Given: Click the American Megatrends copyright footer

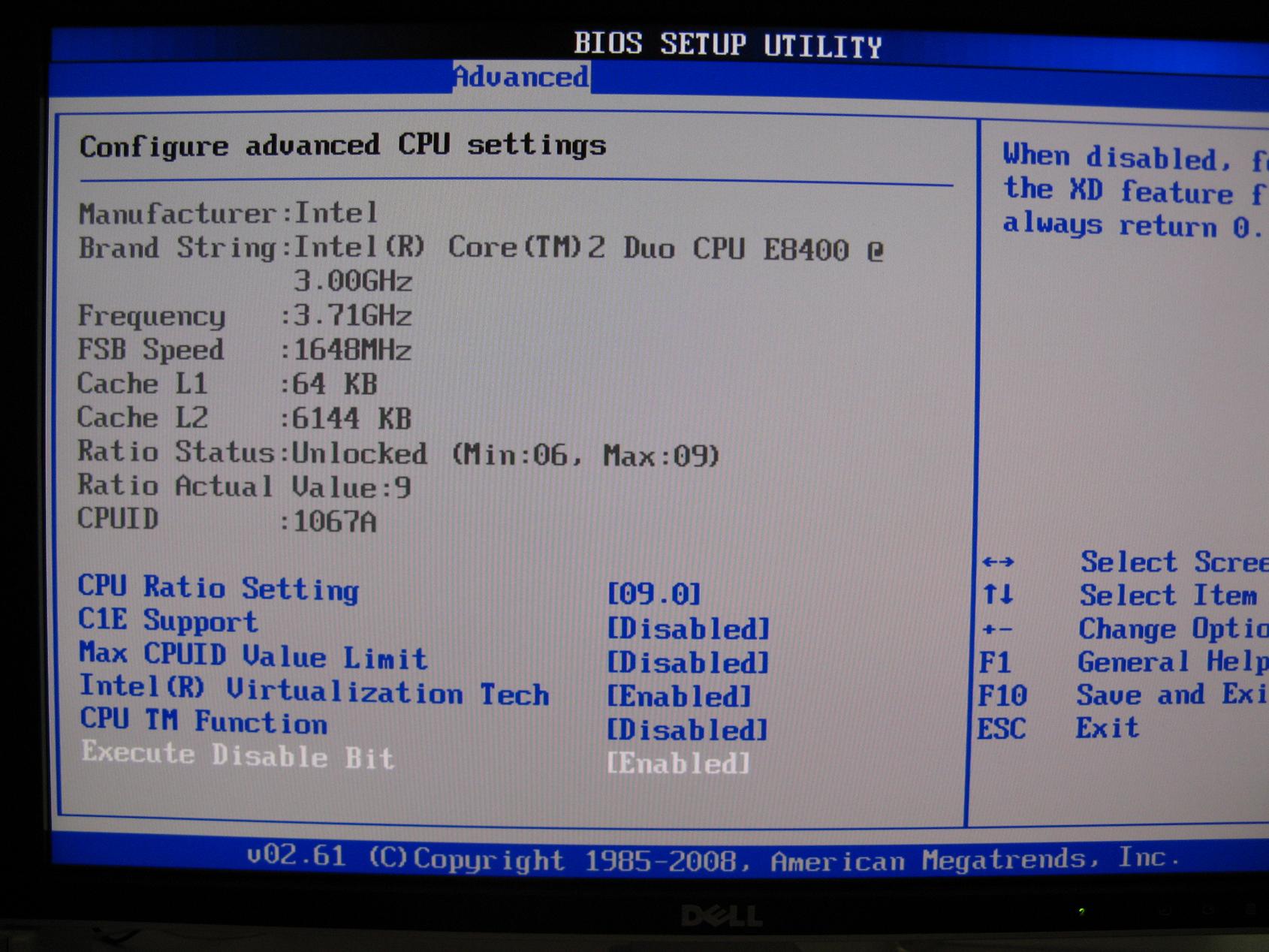Looking at the screenshot, I should tap(713, 859).
